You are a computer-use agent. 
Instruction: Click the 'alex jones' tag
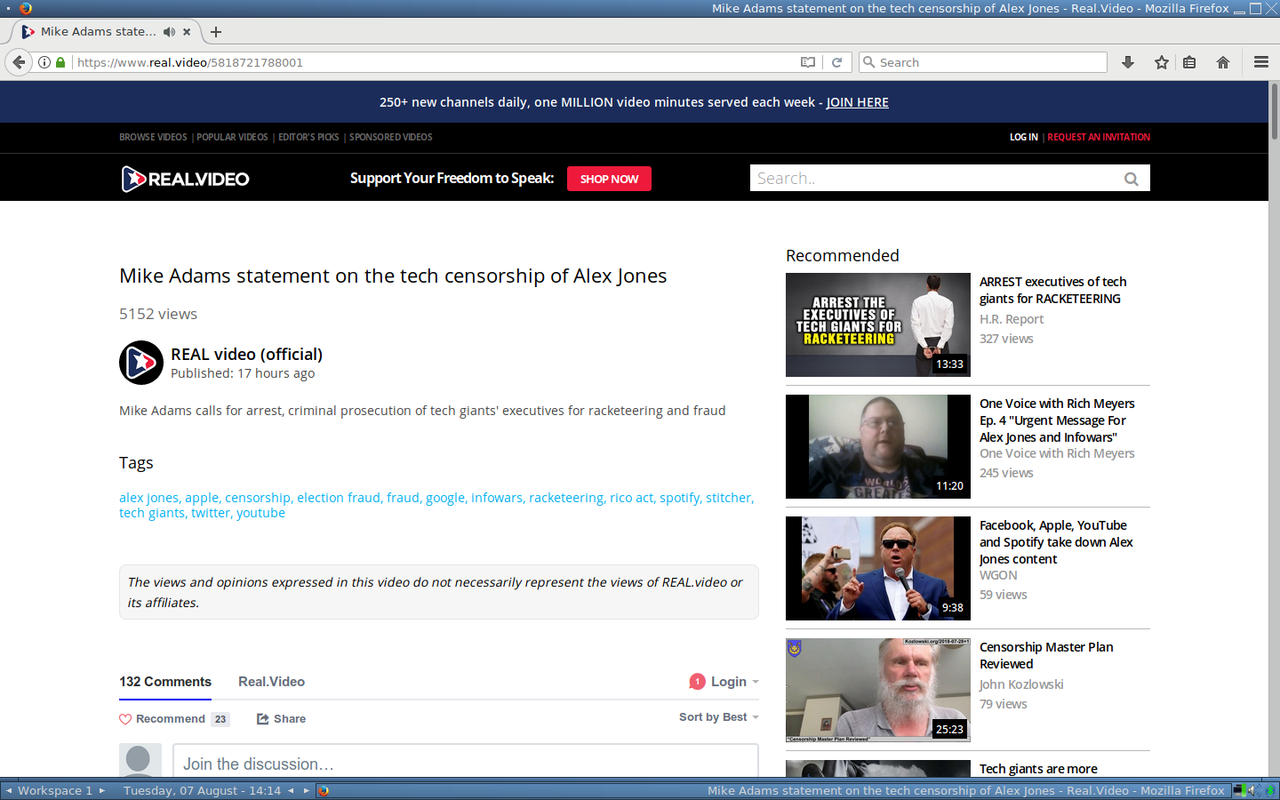pyautogui.click(x=148, y=497)
